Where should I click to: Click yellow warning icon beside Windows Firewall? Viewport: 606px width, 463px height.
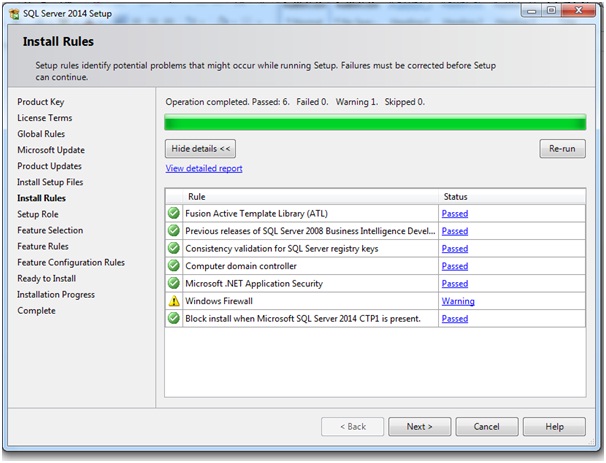(174, 301)
